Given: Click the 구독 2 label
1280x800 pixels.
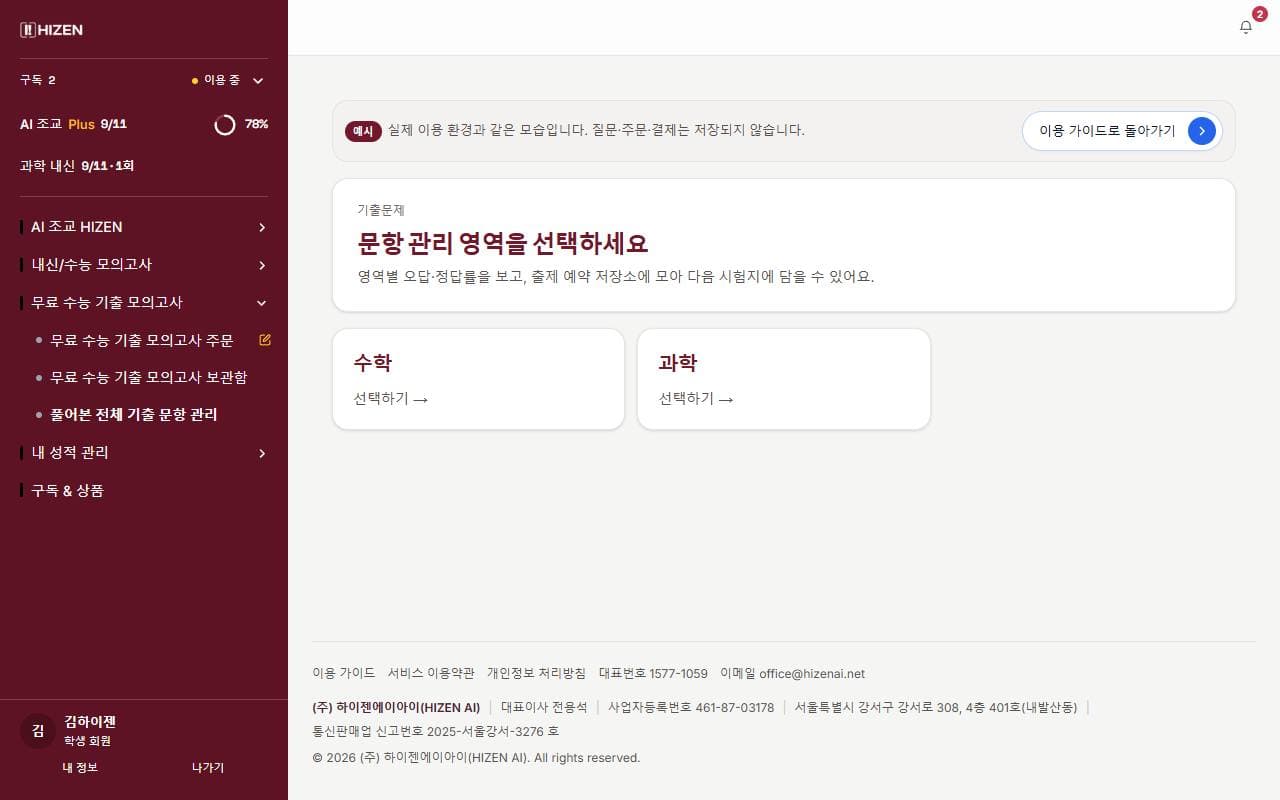Looking at the screenshot, I should coord(38,80).
